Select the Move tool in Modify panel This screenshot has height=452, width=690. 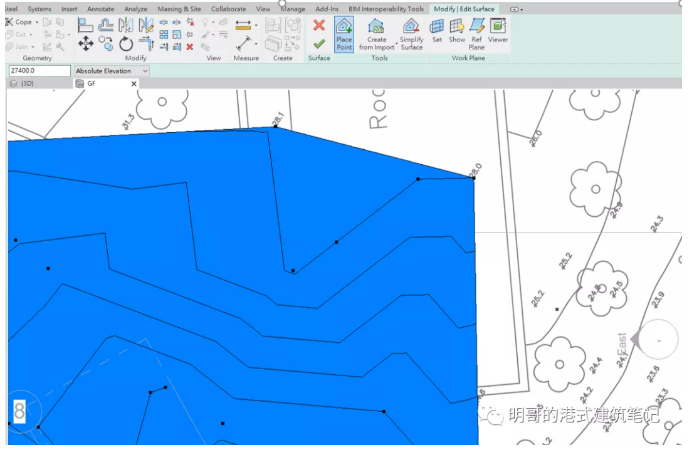click(85, 44)
